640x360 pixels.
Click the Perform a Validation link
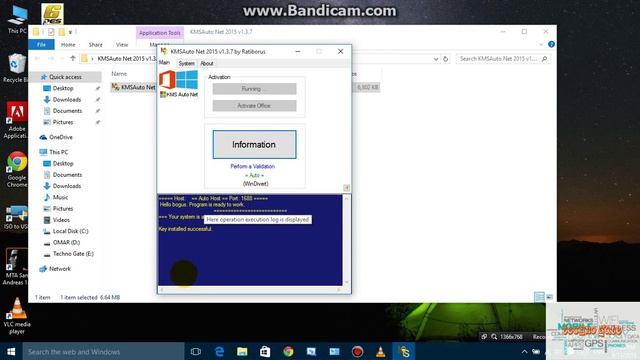click(253, 167)
